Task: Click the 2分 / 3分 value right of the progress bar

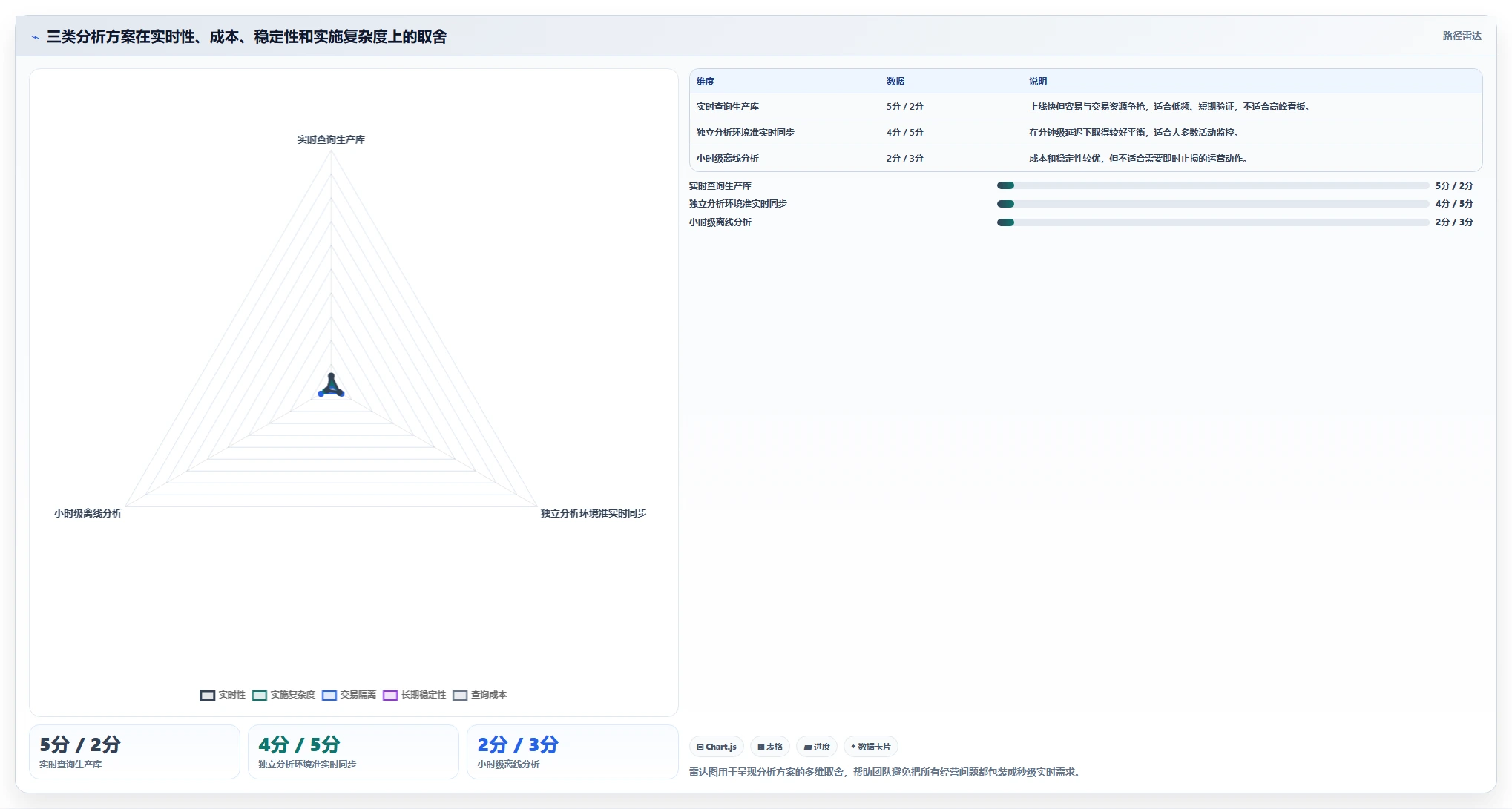Action: pyautogui.click(x=1454, y=222)
